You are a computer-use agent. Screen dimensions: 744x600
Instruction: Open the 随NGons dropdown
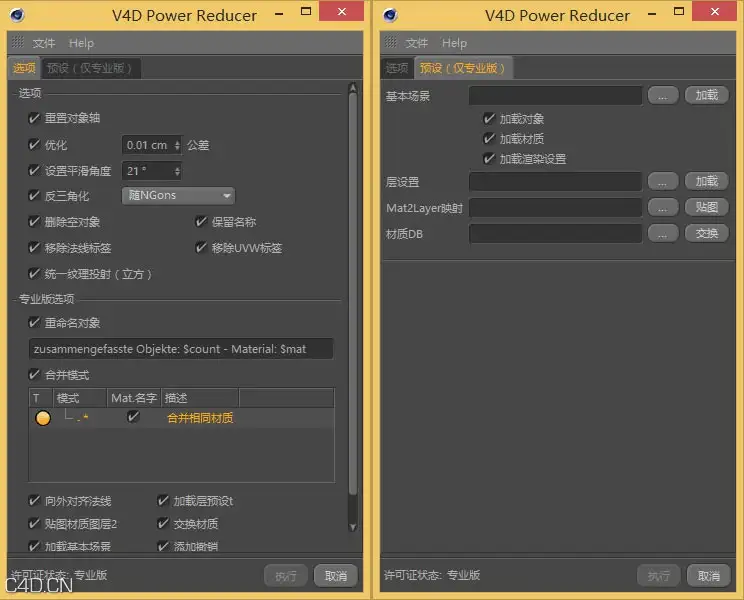[x=178, y=195]
